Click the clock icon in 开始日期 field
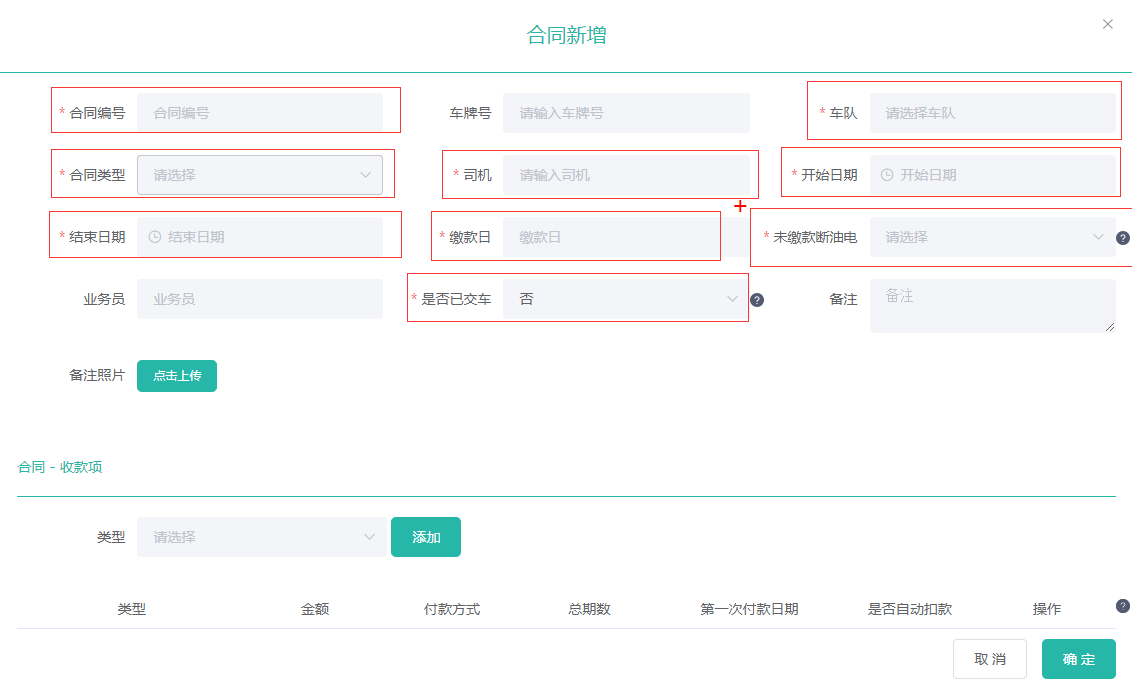Image resolution: width=1132 pixels, height=695 pixels. 886,175
